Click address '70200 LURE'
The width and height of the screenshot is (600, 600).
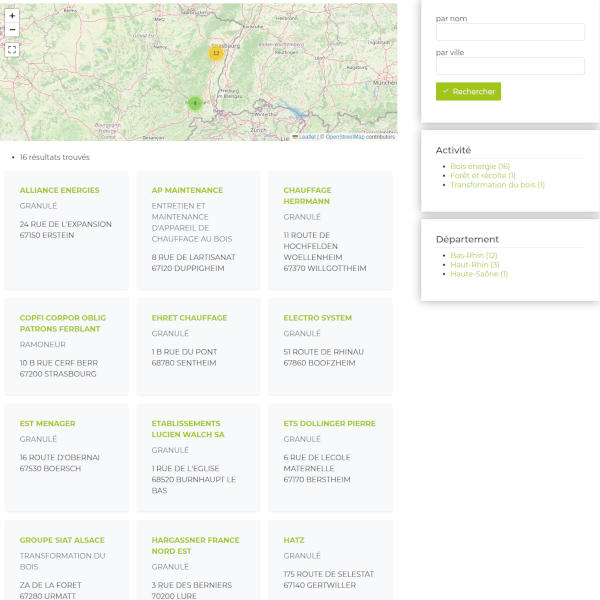[174, 596]
